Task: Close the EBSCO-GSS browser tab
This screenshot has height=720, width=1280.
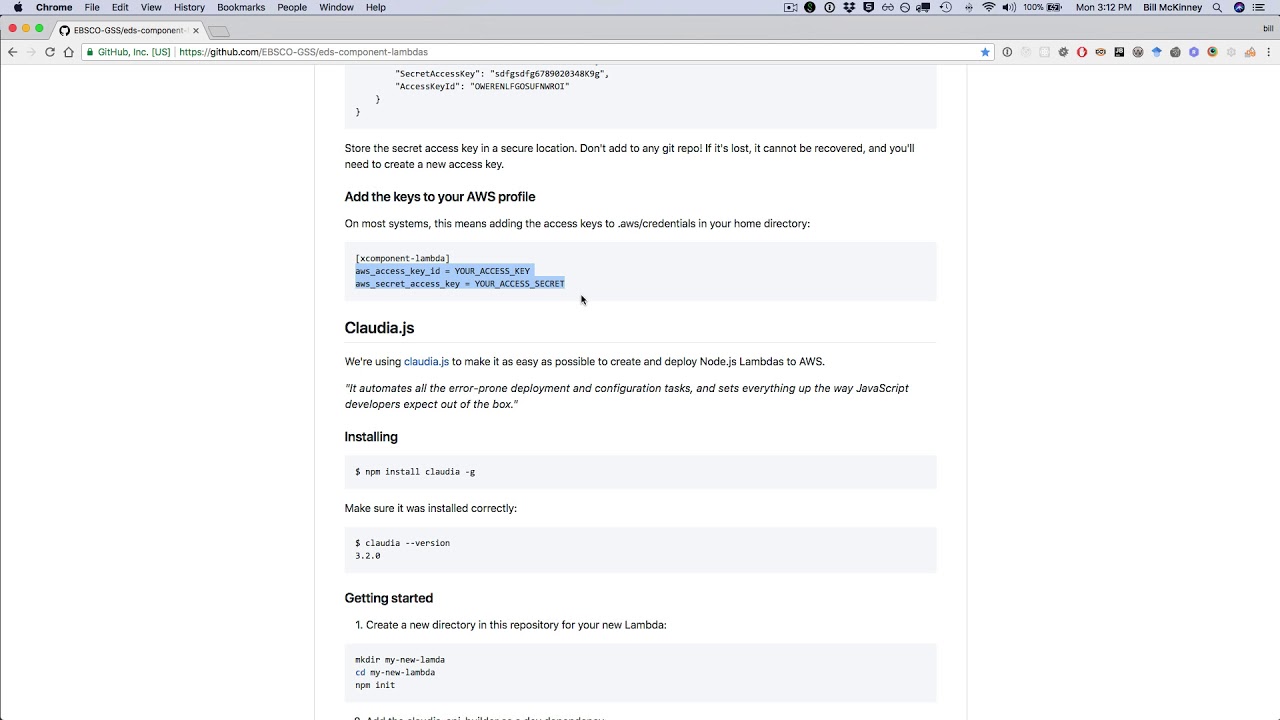Action: [196, 30]
